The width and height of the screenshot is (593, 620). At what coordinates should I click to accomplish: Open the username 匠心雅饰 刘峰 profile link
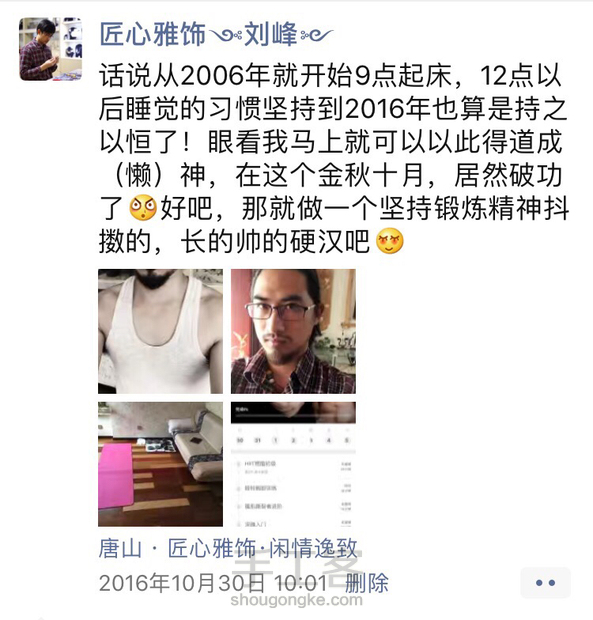click(216, 34)
